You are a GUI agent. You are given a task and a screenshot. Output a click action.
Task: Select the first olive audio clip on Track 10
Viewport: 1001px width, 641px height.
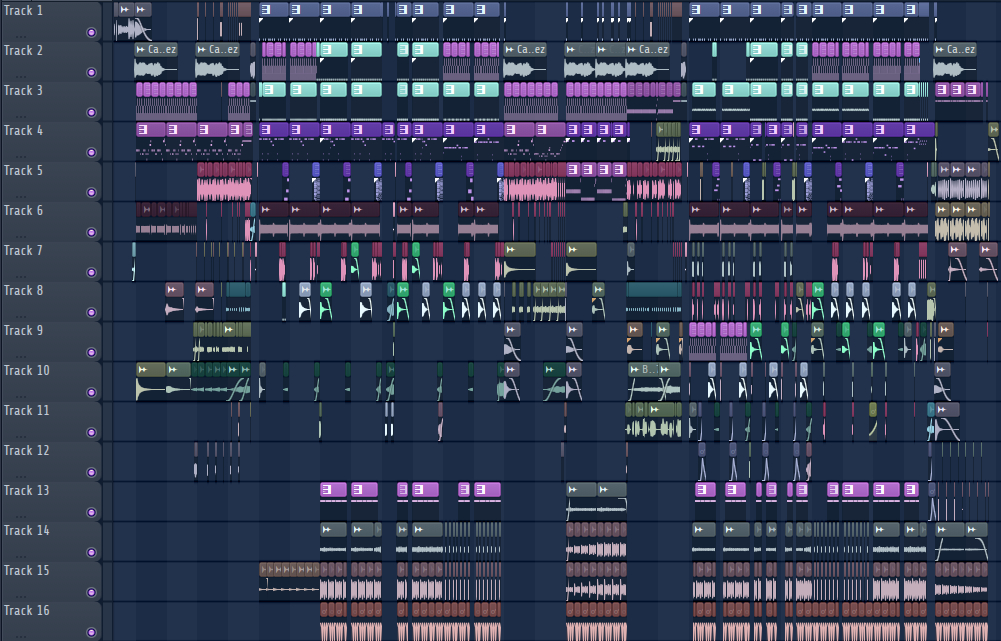pyautogui.click(x=150, y=369)
